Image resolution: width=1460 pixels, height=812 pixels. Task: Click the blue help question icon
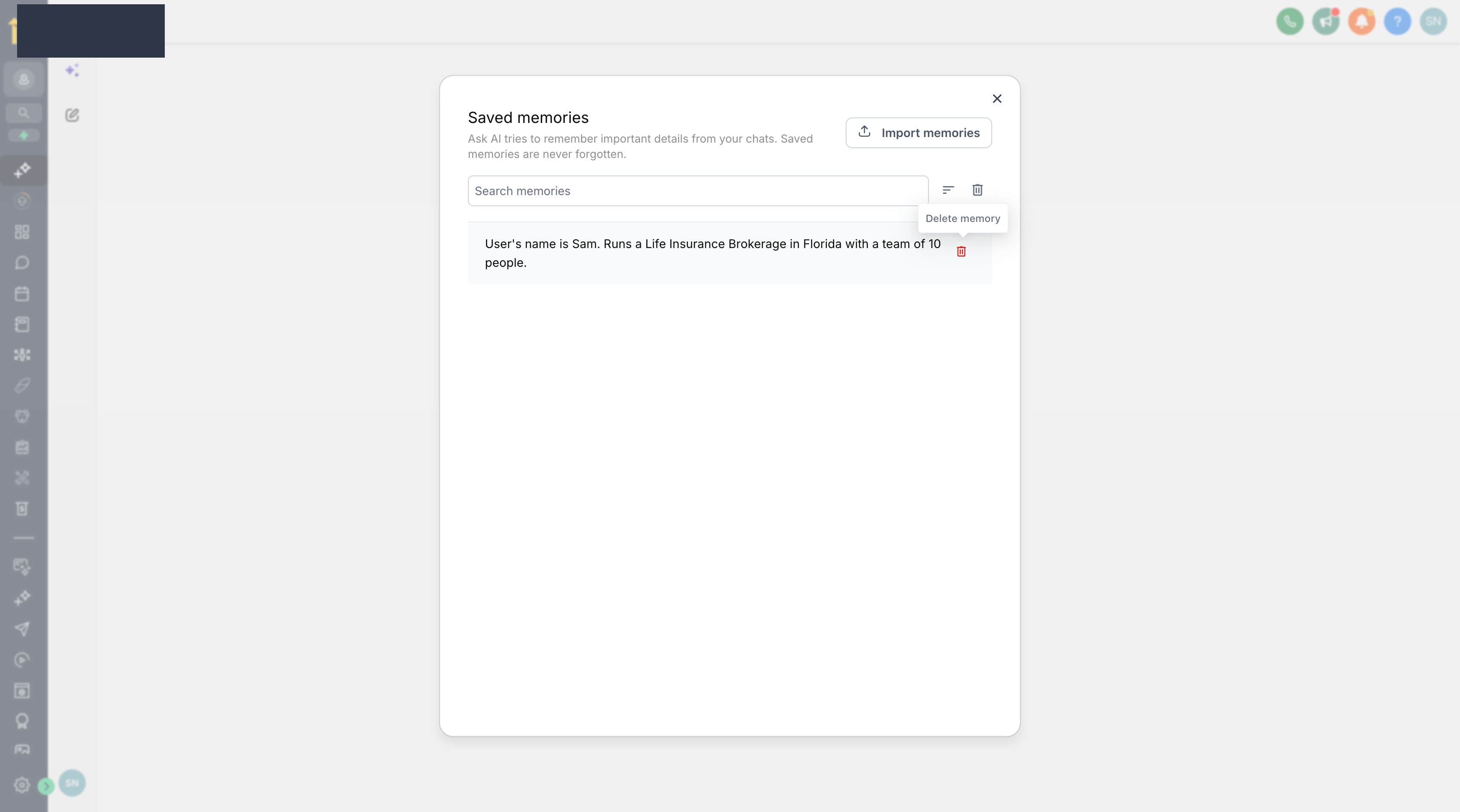point(1397,21)
